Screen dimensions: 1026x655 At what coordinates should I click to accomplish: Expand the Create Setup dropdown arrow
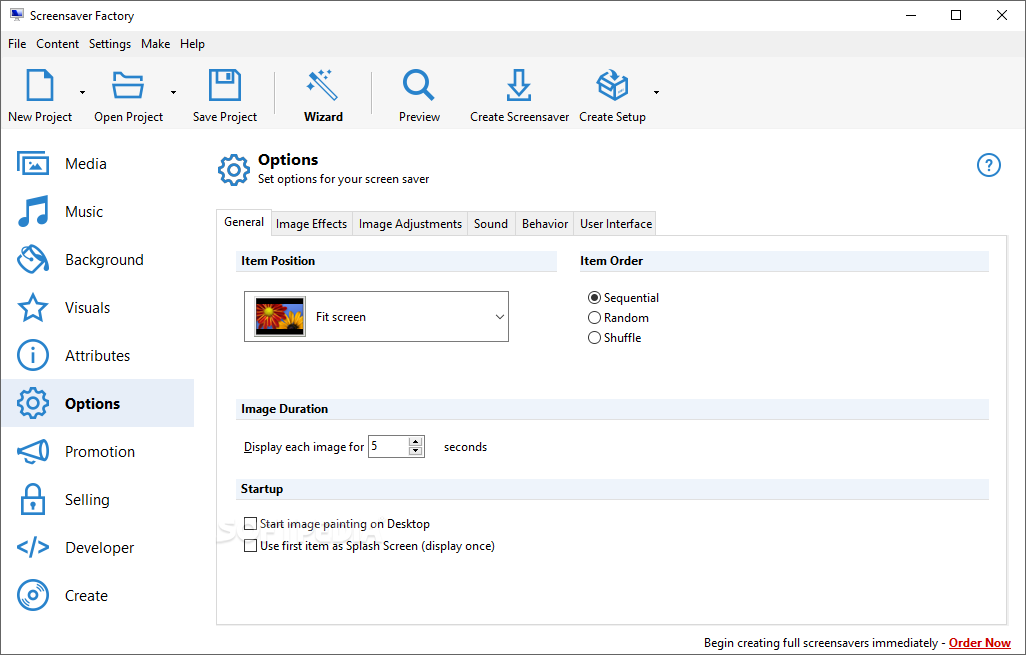(656, 92)
